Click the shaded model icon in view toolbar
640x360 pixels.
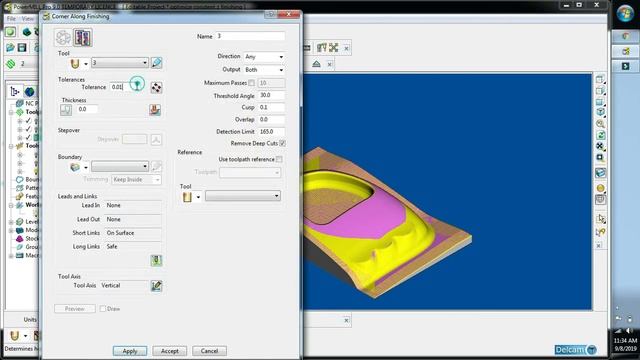pyautogui.click(x=600, y=173)
